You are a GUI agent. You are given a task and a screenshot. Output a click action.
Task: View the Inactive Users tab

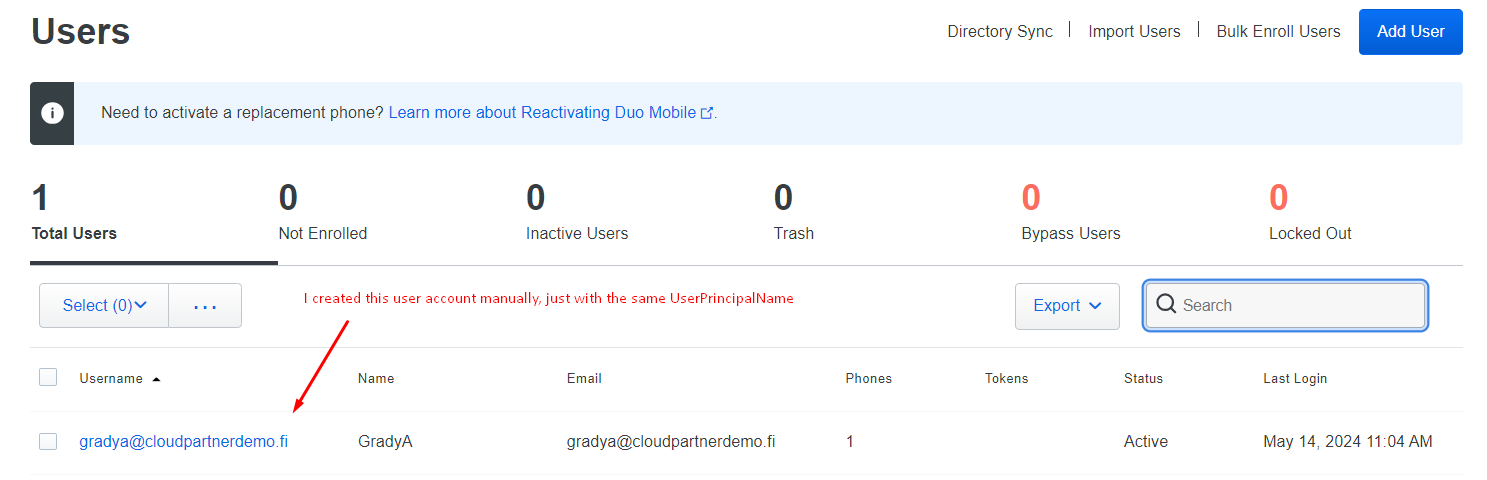pos(577,214)
